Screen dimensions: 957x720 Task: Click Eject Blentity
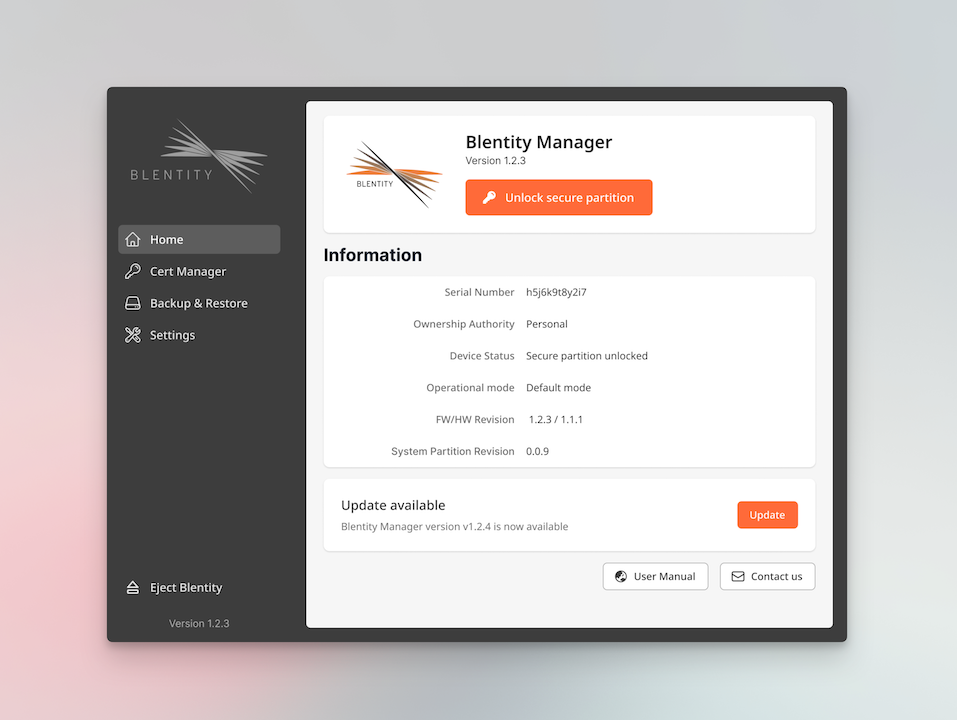(x=184, y=588)
